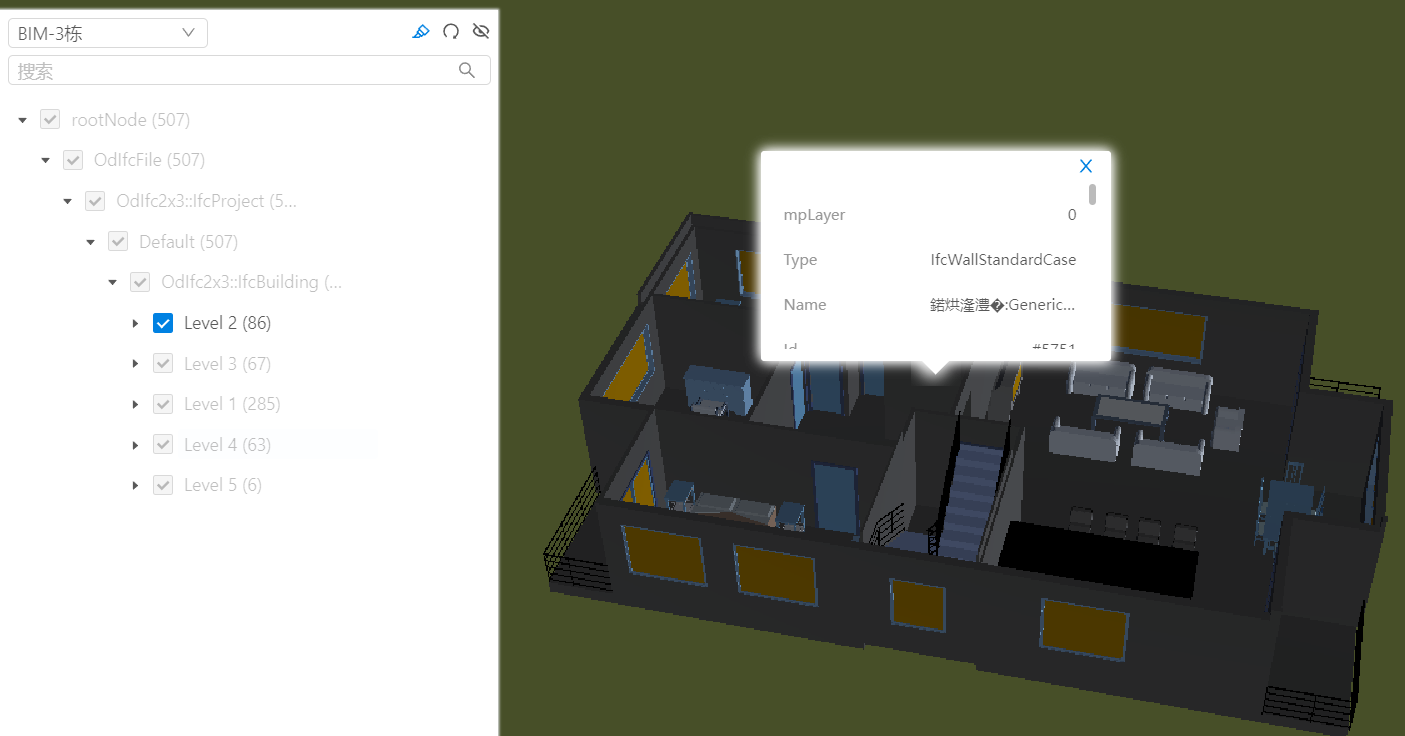Collapse the rootNode tree node
The height and width of the screenshot is (736, 1405).
23,120
